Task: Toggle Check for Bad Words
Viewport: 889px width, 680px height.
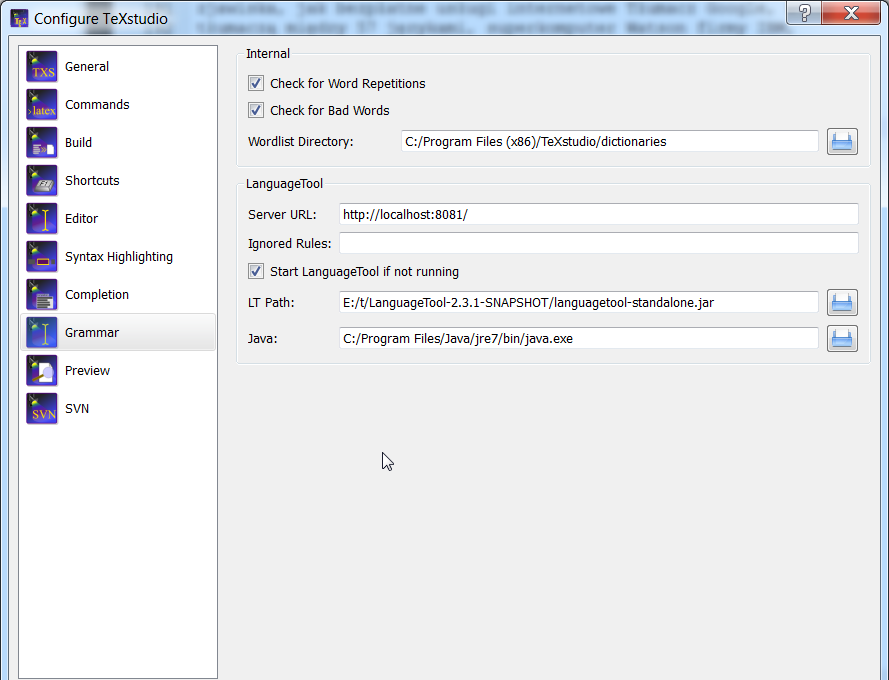Action: (x=256, y=110)
